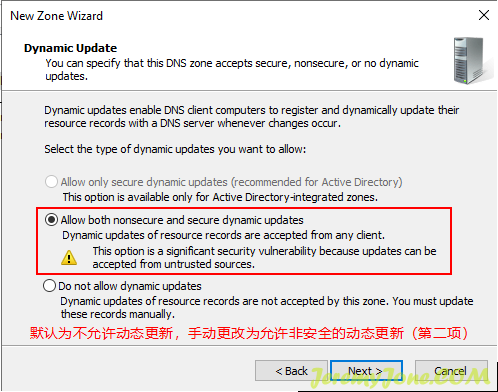Close the New Zone Wizard dialog
Screen dimensions: 498x392
[484, 15]
